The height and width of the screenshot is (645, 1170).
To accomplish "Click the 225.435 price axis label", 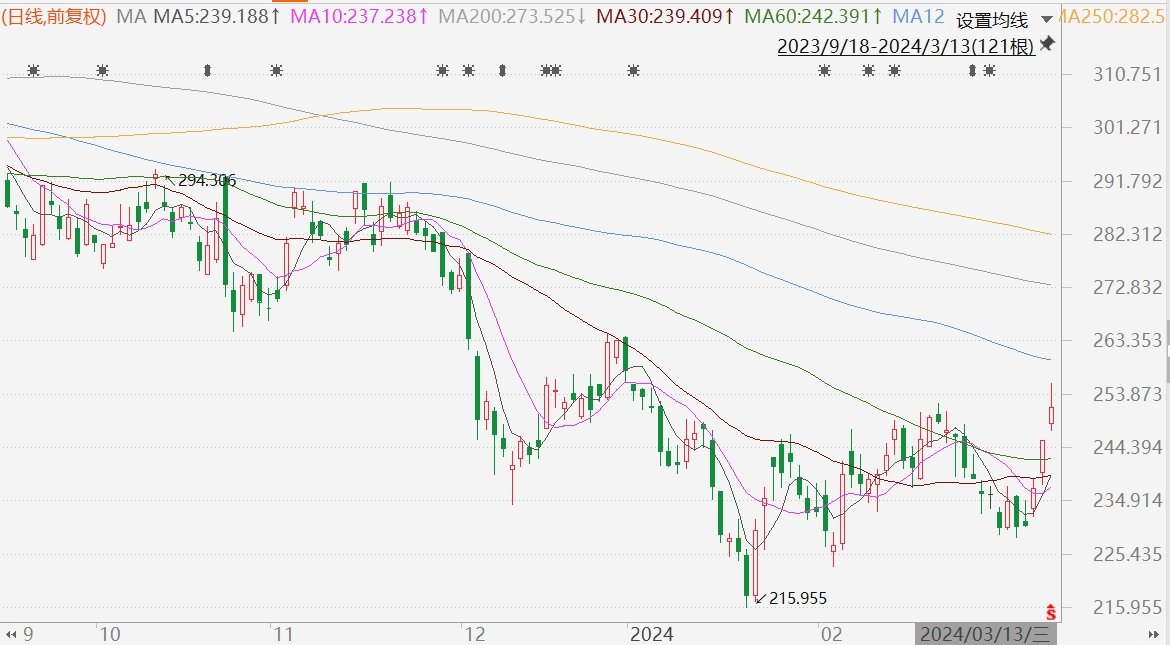I will click(1127, 554).
